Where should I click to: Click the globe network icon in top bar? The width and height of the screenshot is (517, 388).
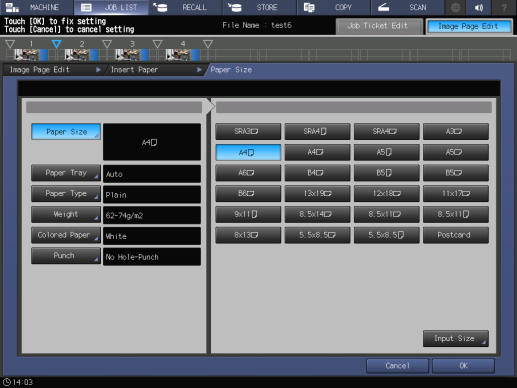455,7
